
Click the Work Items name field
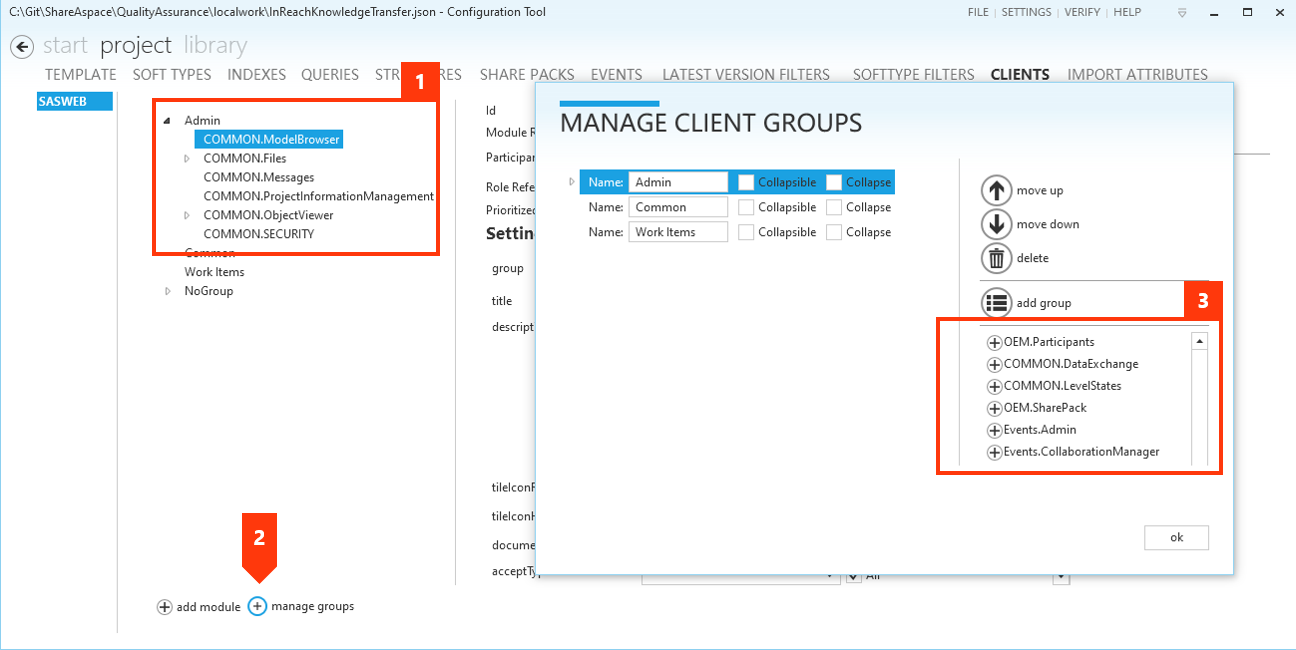(x=678, y=231)
